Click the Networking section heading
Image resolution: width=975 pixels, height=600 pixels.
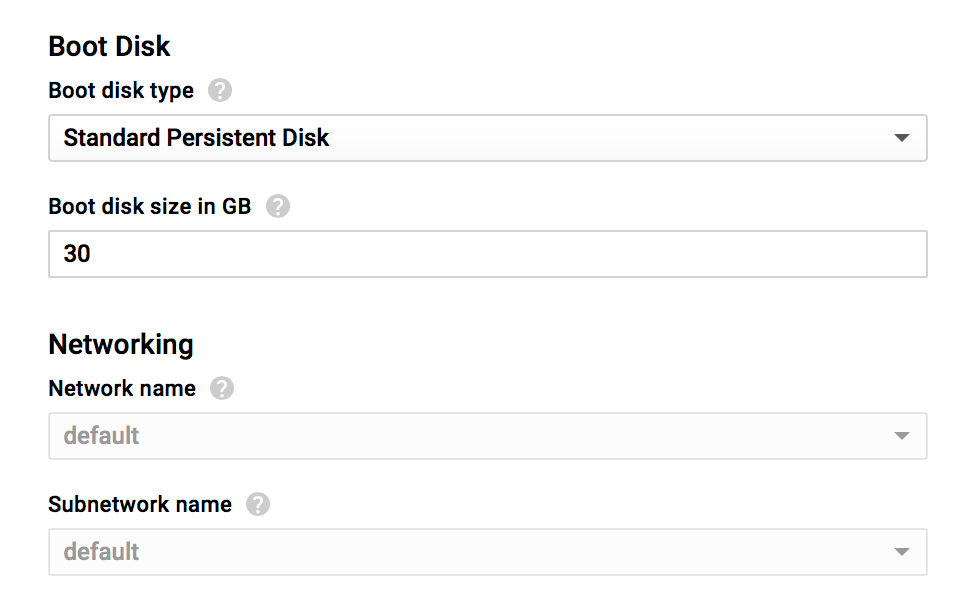tap(121, 345)
